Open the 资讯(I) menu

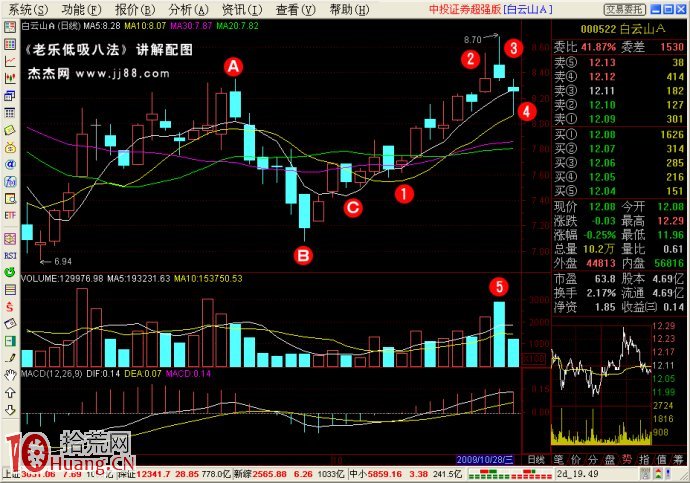coord(242,9)
